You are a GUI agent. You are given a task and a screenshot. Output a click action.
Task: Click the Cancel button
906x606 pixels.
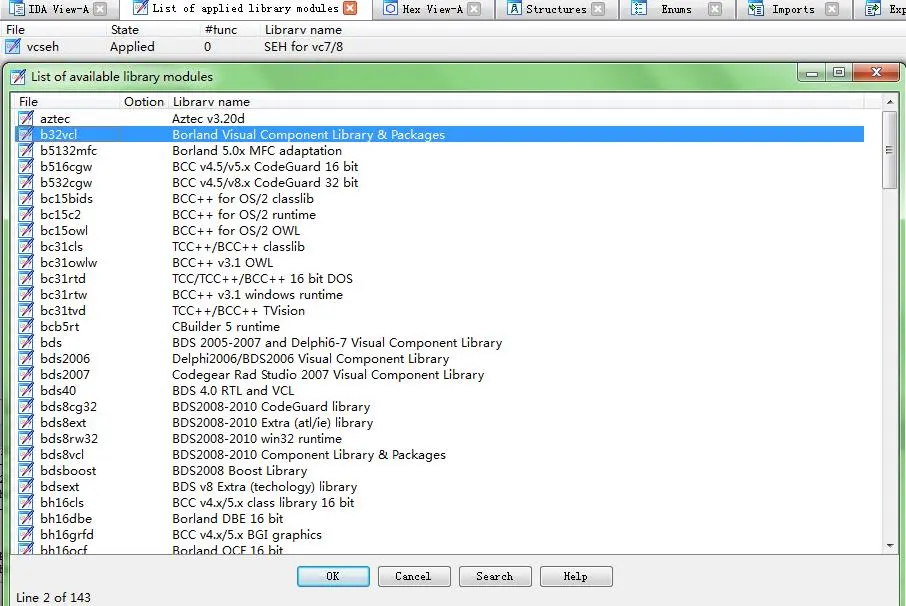point(414,576)
